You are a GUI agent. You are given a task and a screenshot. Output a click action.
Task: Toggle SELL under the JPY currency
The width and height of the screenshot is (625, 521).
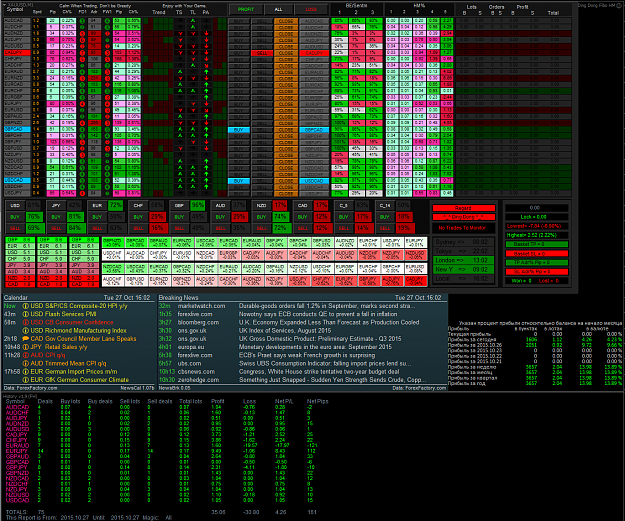[56, 228]
